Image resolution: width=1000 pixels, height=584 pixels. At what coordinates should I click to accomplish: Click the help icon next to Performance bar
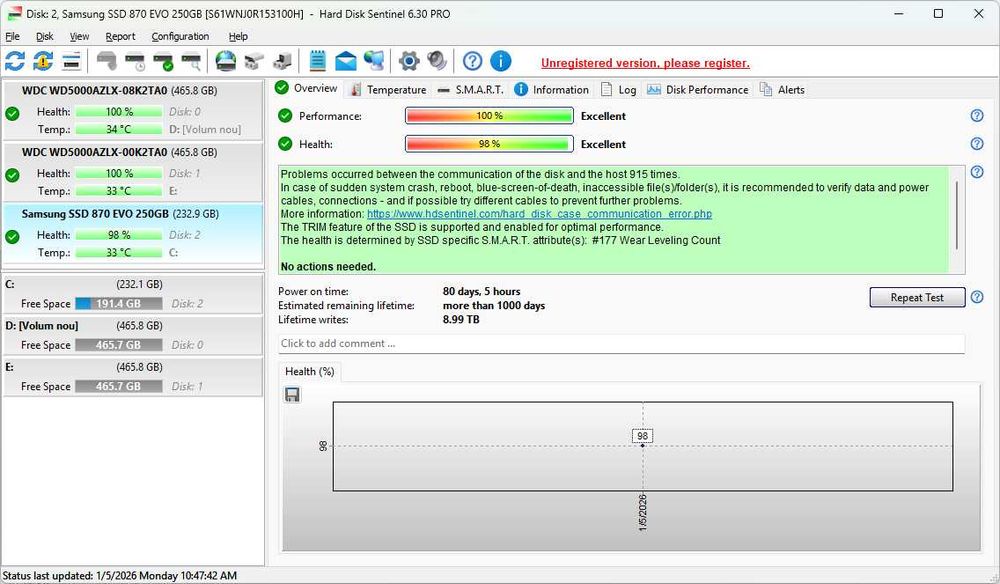pyautogui.click(x=976, y=115)
